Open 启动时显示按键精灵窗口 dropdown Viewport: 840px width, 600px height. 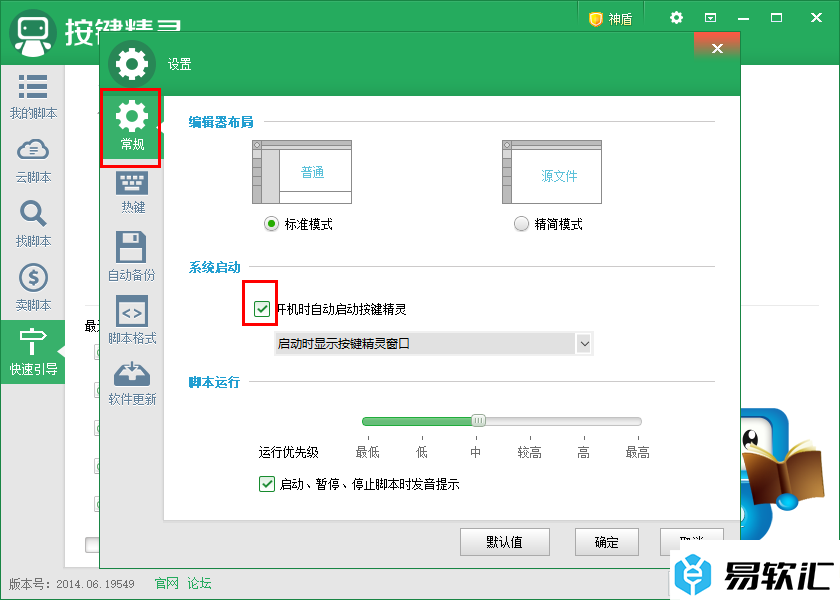click(x=433, y=343)
